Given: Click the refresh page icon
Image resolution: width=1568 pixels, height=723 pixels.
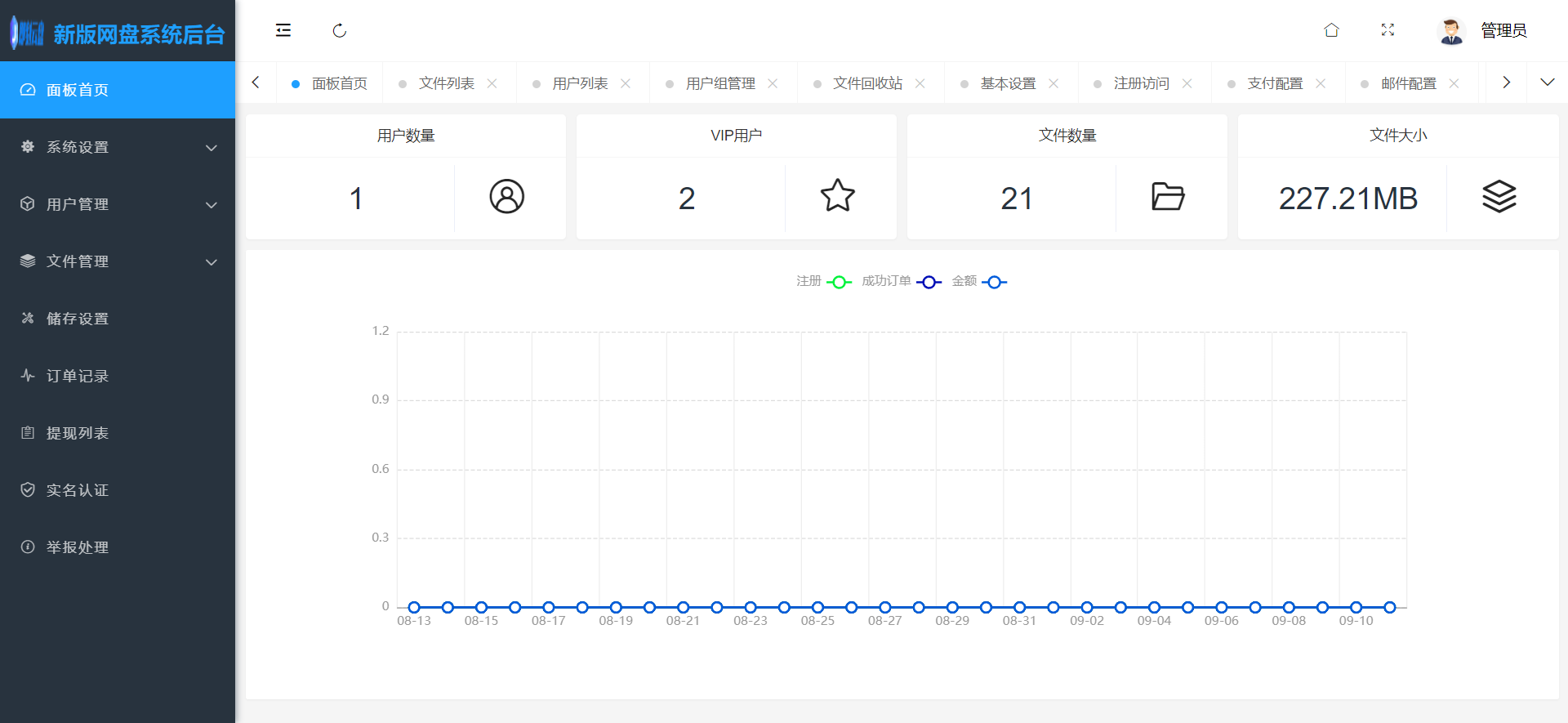Looking at the screenshot, I should (x=340, y=30).
